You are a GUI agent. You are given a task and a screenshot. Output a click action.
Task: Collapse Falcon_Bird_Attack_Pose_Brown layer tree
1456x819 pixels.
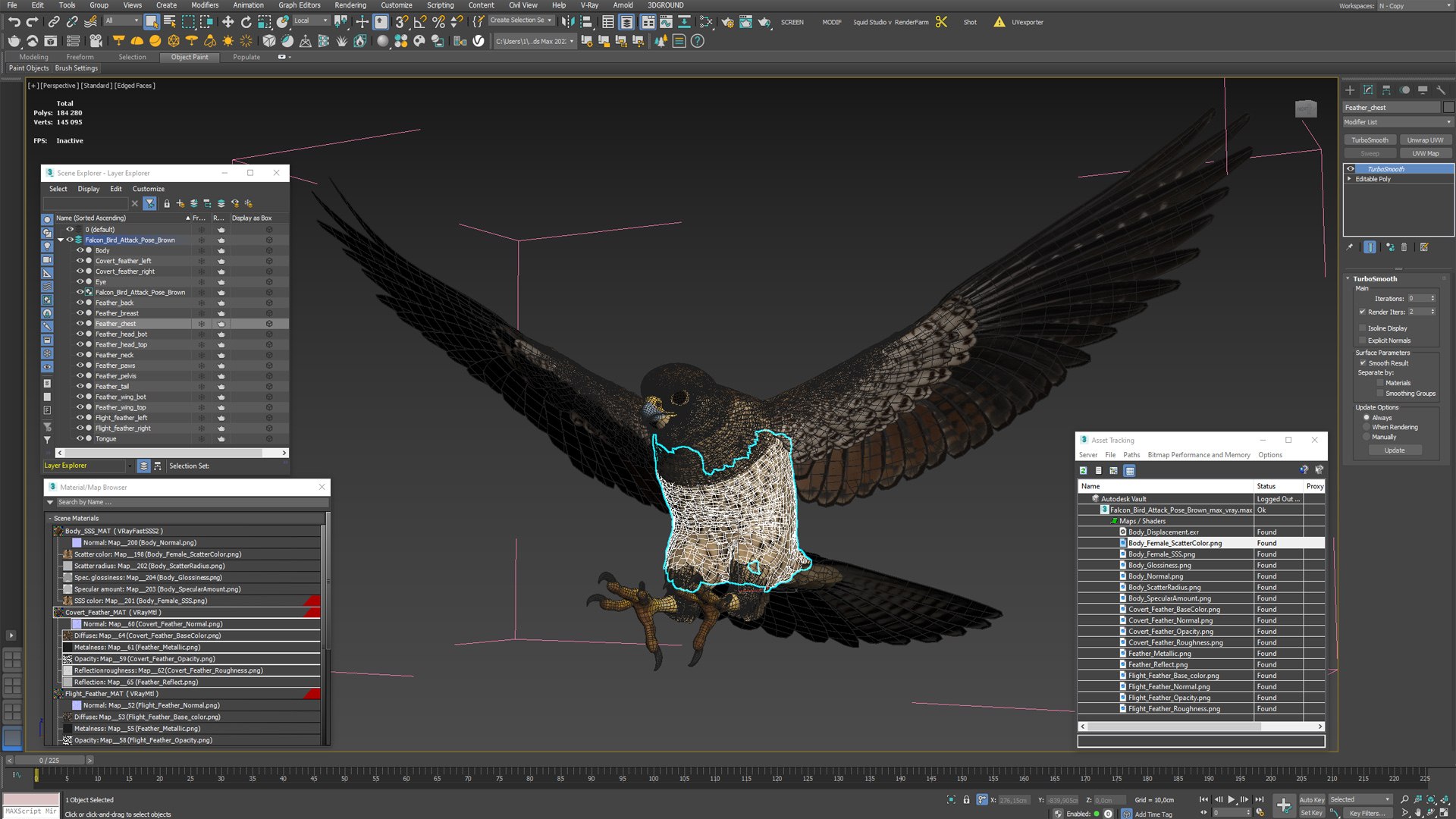tap(61, 240)
